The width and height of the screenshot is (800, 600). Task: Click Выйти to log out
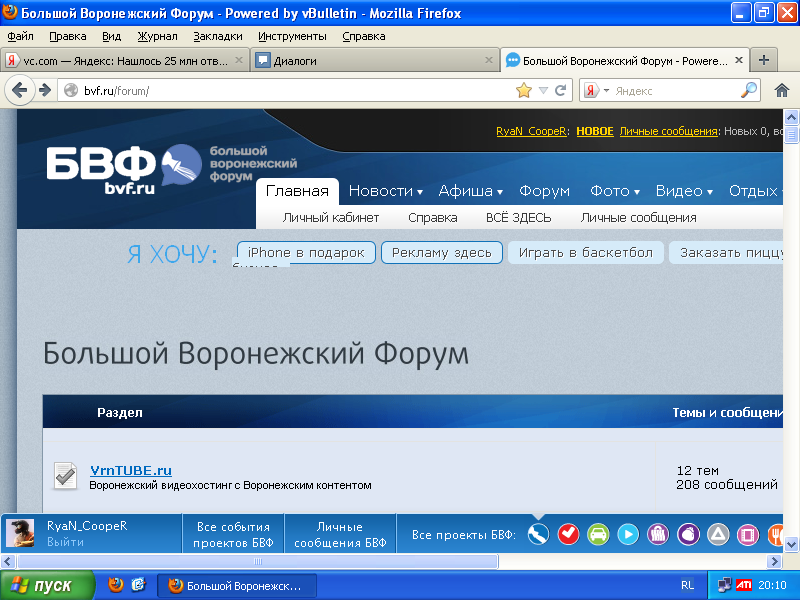tap(65, 542)
